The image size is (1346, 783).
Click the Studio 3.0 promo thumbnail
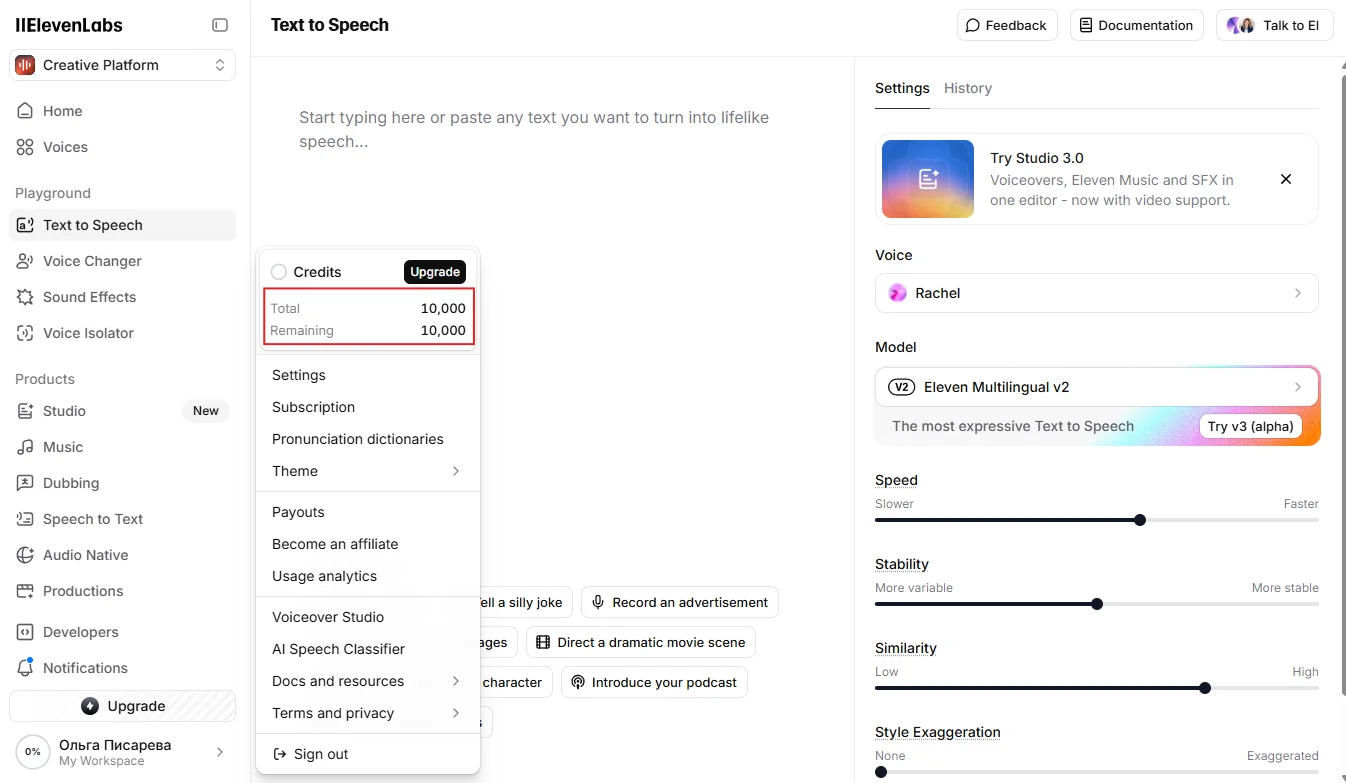pos(928,179)
